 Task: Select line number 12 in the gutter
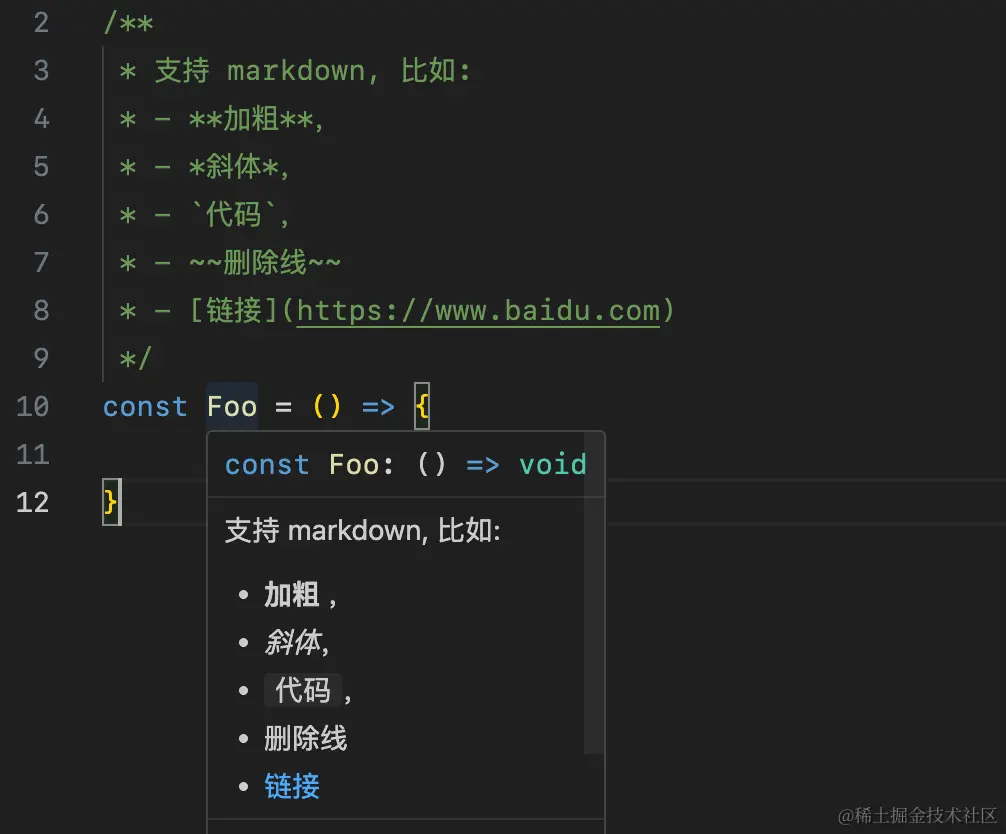(x=32, y=502)
